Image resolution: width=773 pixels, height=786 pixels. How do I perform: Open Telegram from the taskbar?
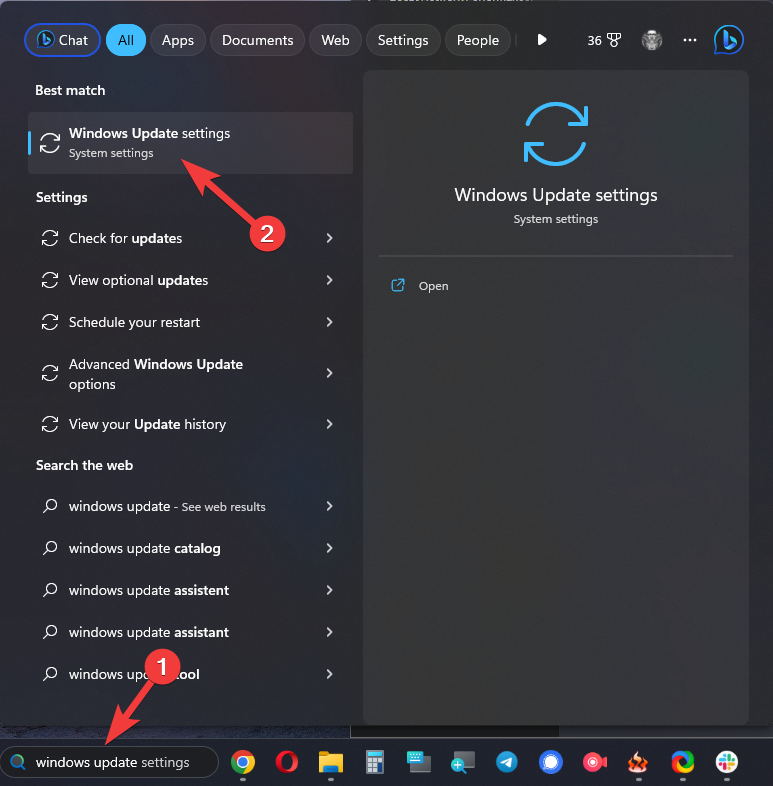[507, 763]
